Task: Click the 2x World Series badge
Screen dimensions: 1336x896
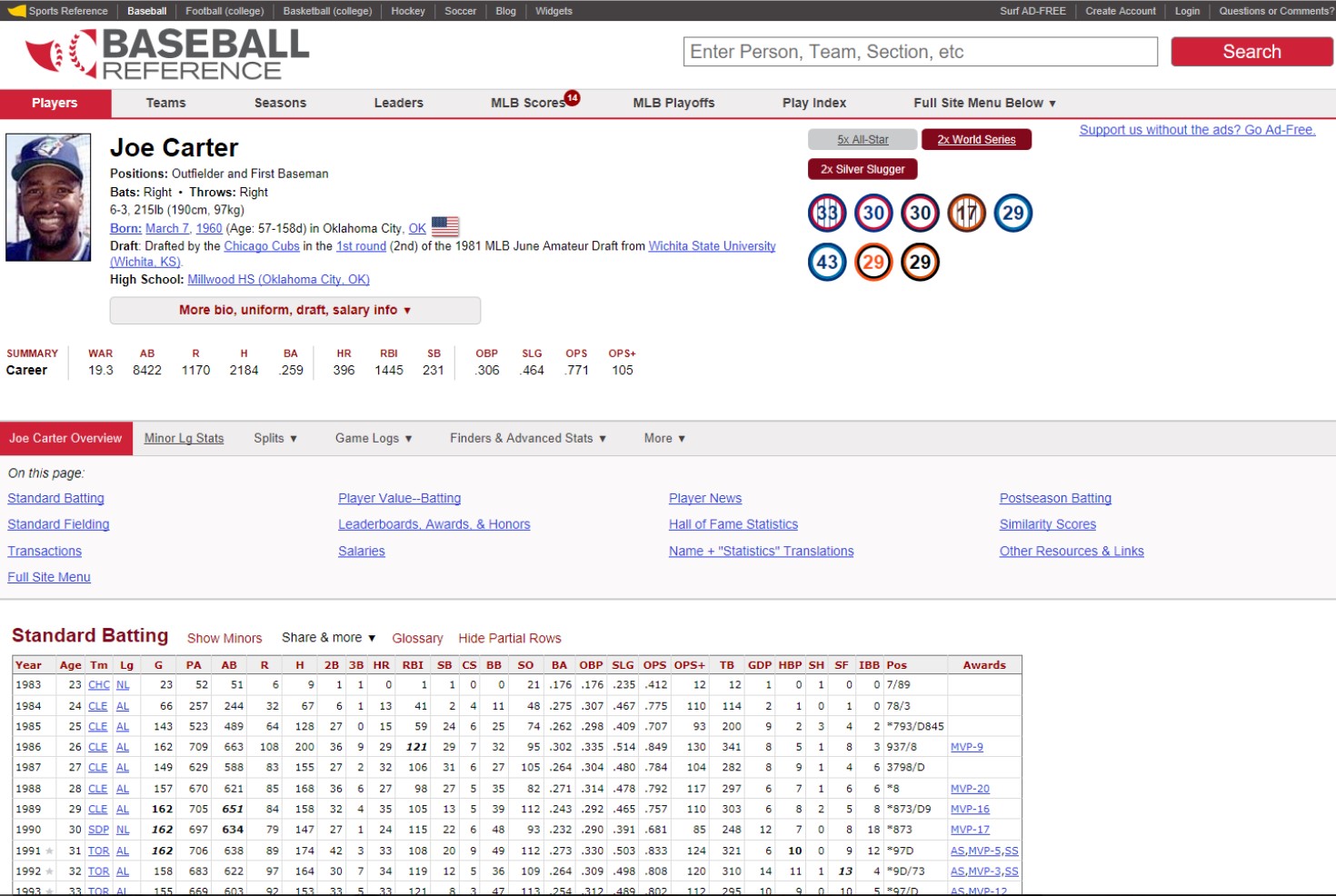Action: click(976, 139)
